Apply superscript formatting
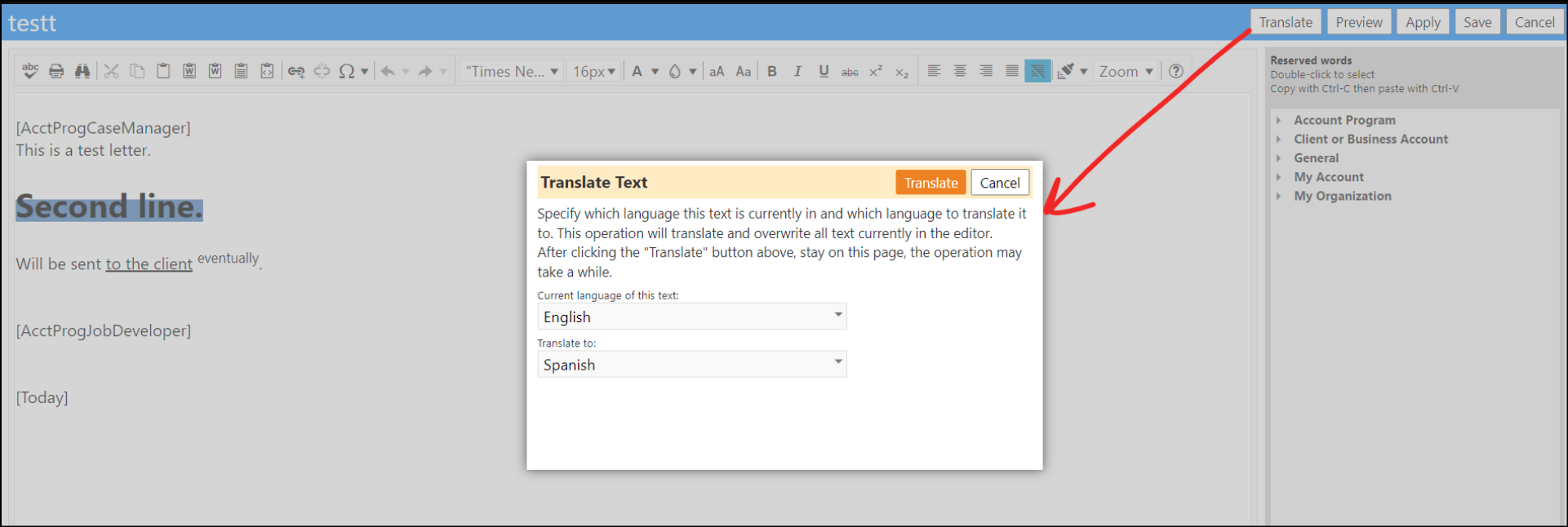1568x527 pixels. coord(876,71)
